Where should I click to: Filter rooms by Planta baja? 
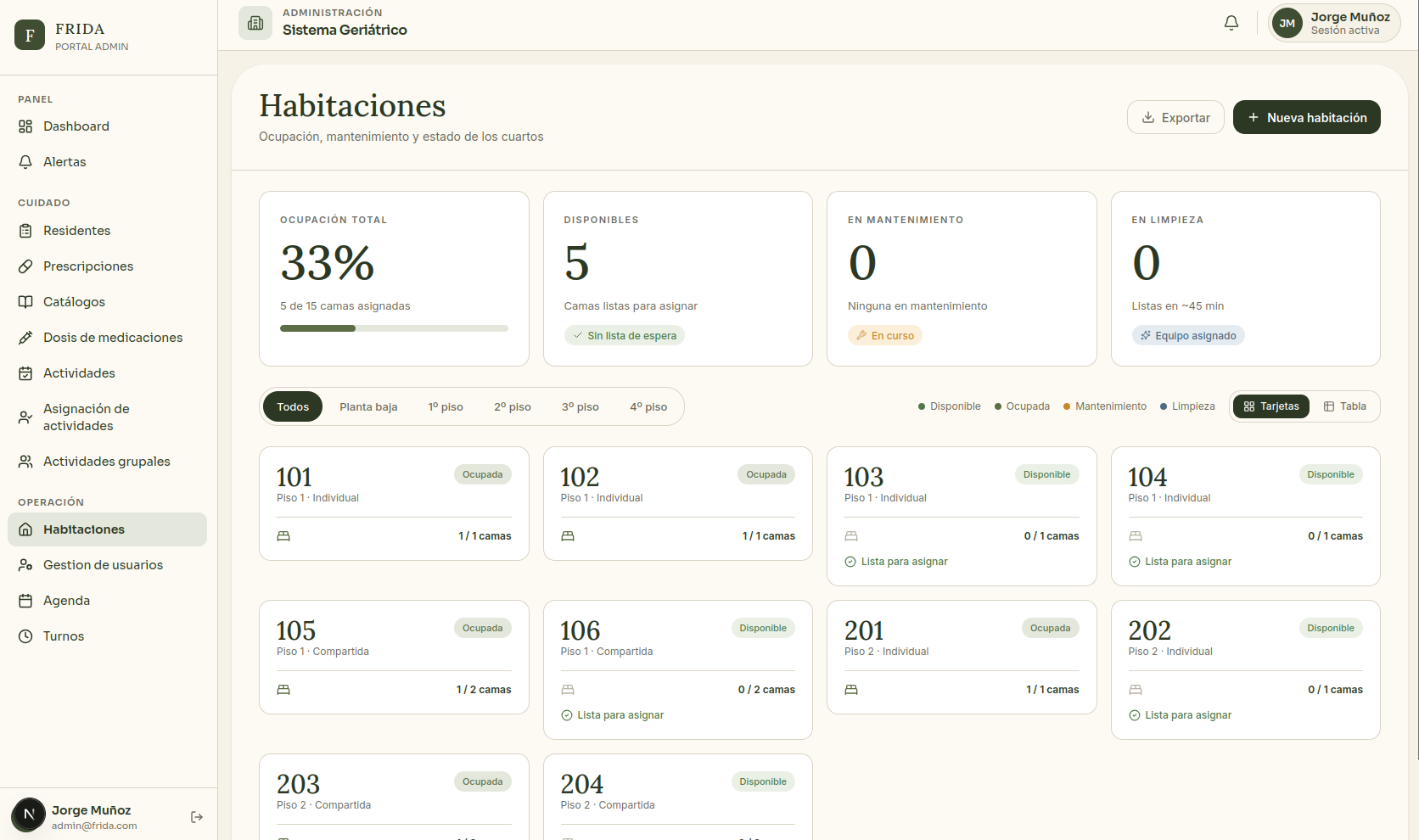point(368,407)
